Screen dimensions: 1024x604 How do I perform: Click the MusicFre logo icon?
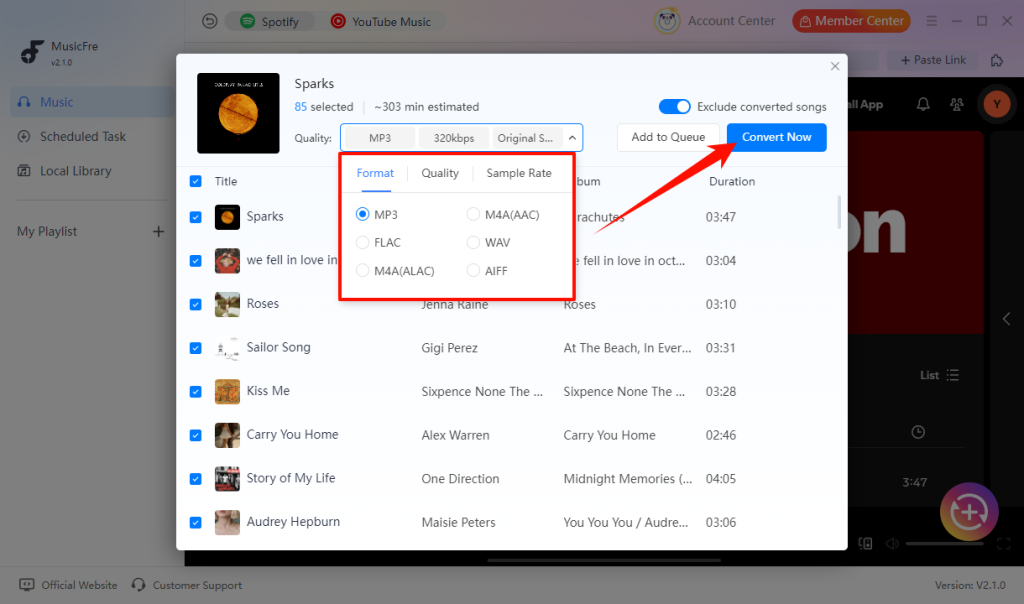(x=32, y=52)
